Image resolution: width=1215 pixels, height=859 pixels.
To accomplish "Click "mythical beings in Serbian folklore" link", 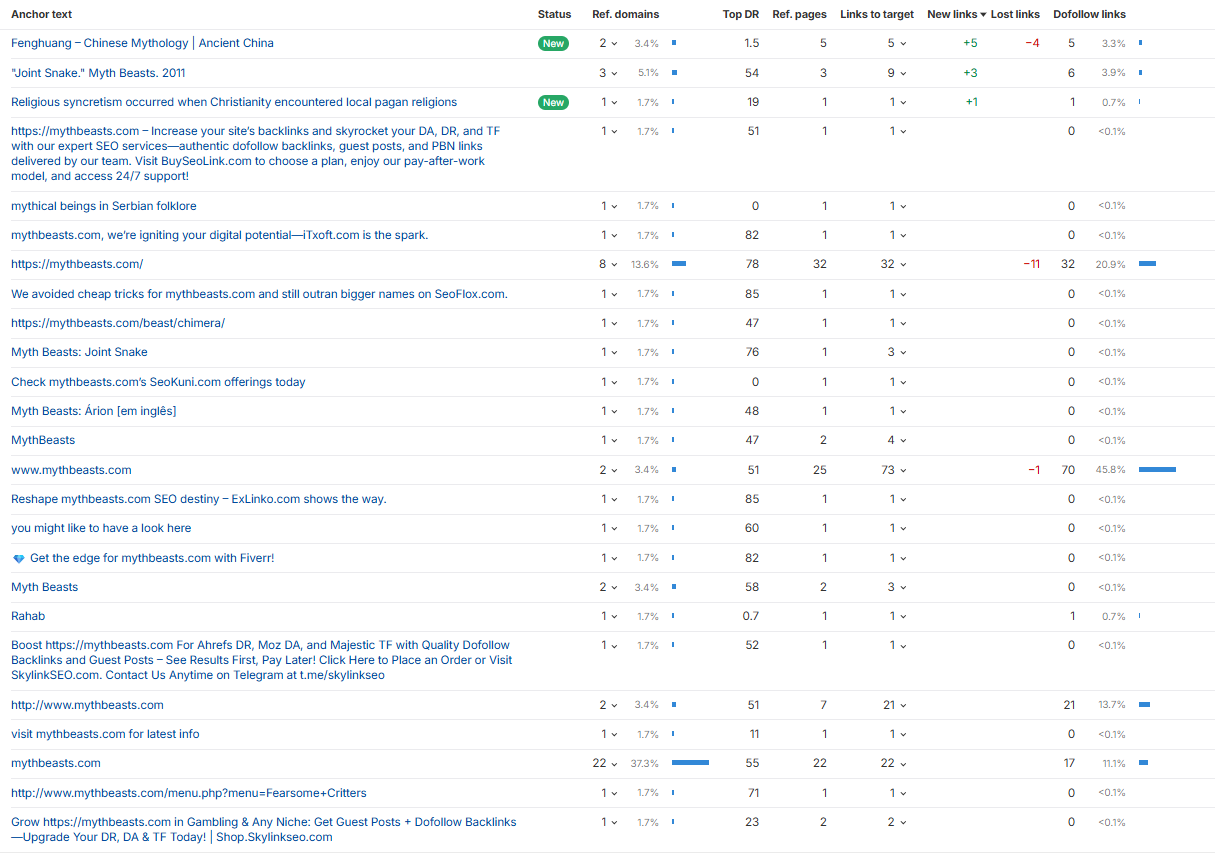I will pos(104,206).
